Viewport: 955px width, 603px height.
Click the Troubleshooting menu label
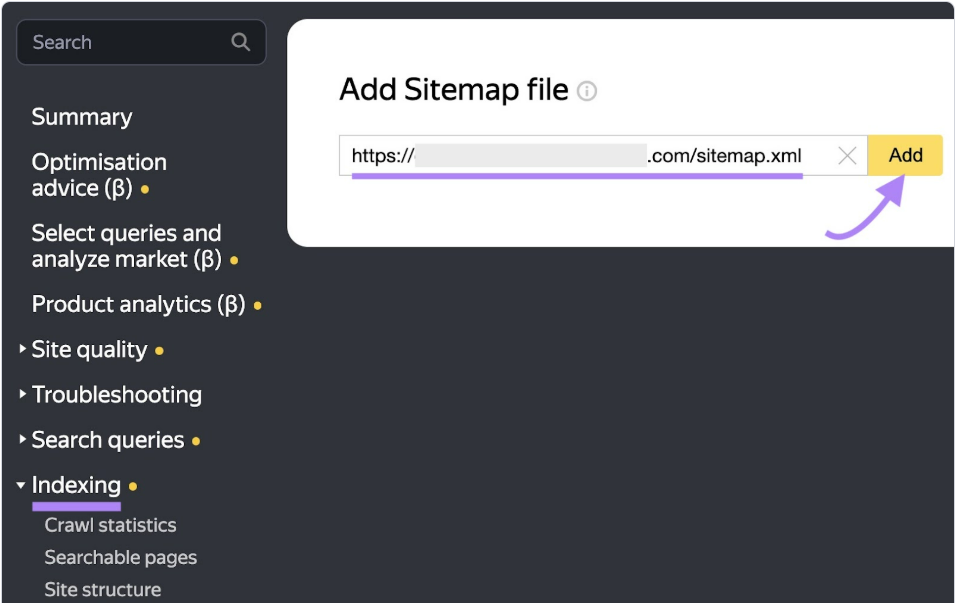116,395
